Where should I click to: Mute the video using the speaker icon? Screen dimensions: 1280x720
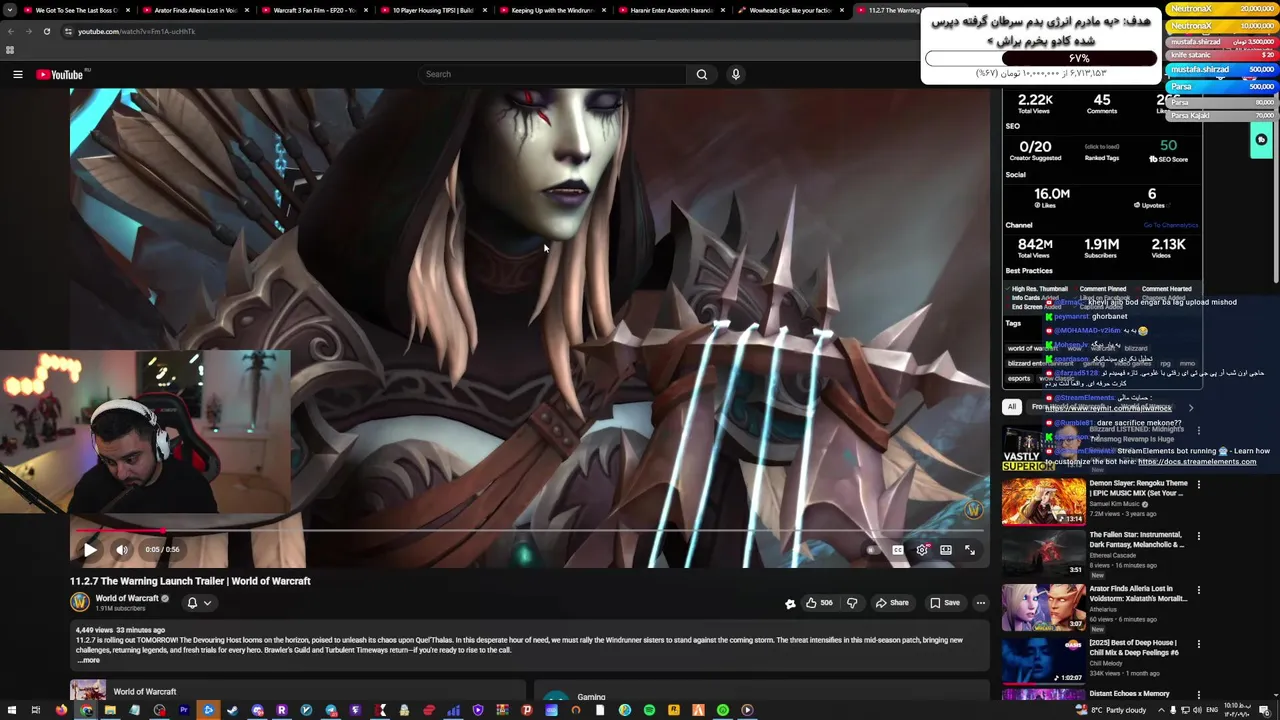pos(121,550)
